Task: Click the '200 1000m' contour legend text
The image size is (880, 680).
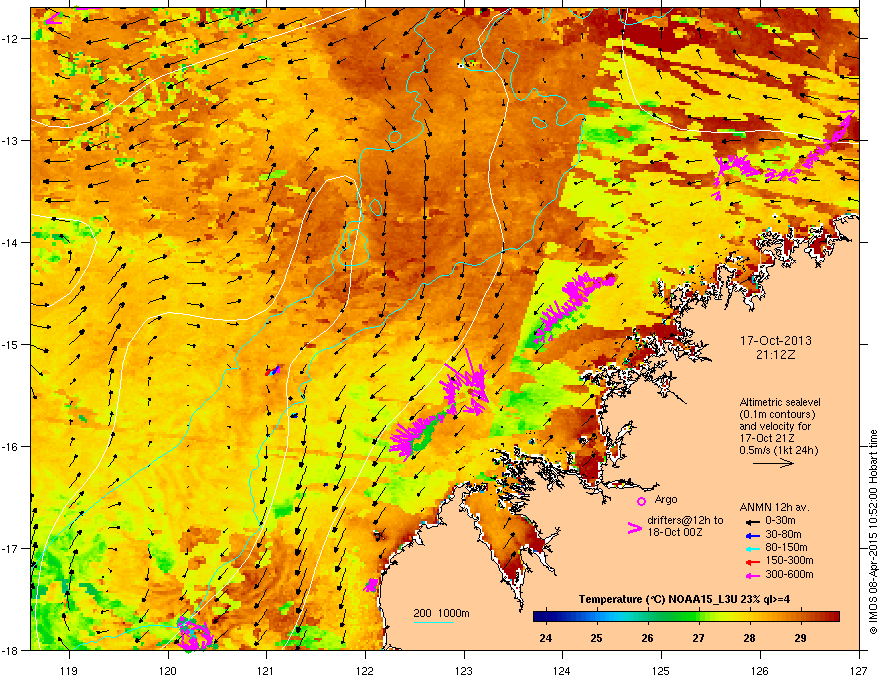Action: point(441,613)
